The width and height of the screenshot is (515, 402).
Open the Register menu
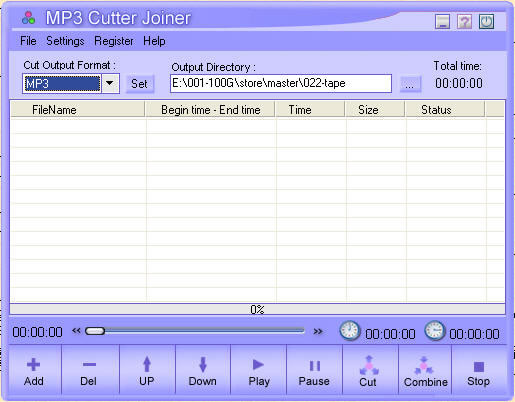coord(114,41)
